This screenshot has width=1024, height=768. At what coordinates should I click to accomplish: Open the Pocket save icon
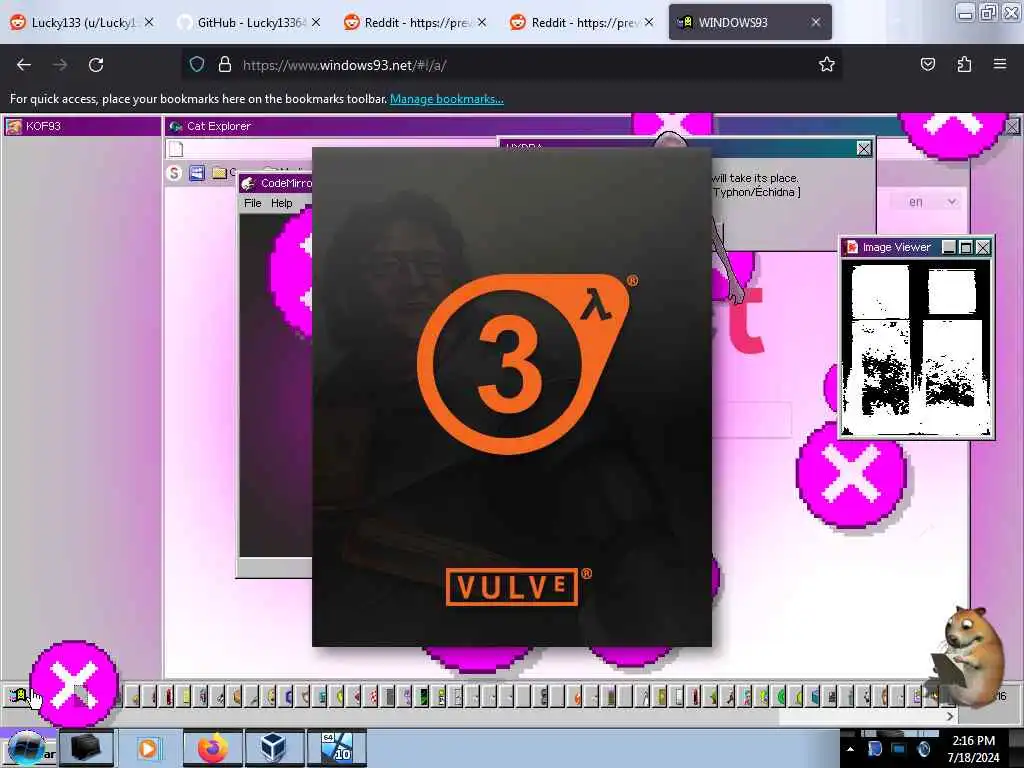927,64
